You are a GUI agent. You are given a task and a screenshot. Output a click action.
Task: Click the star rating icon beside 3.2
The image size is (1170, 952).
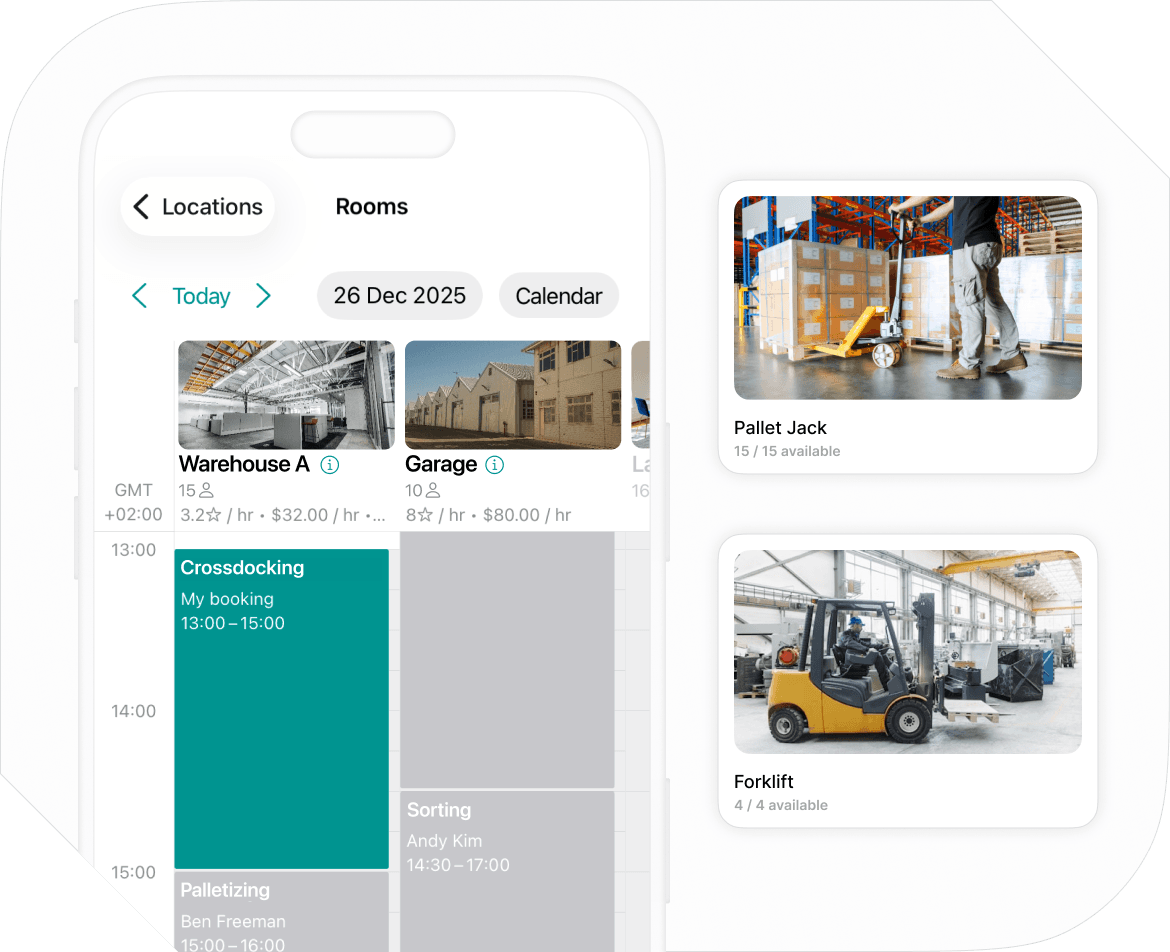point(211,514)
